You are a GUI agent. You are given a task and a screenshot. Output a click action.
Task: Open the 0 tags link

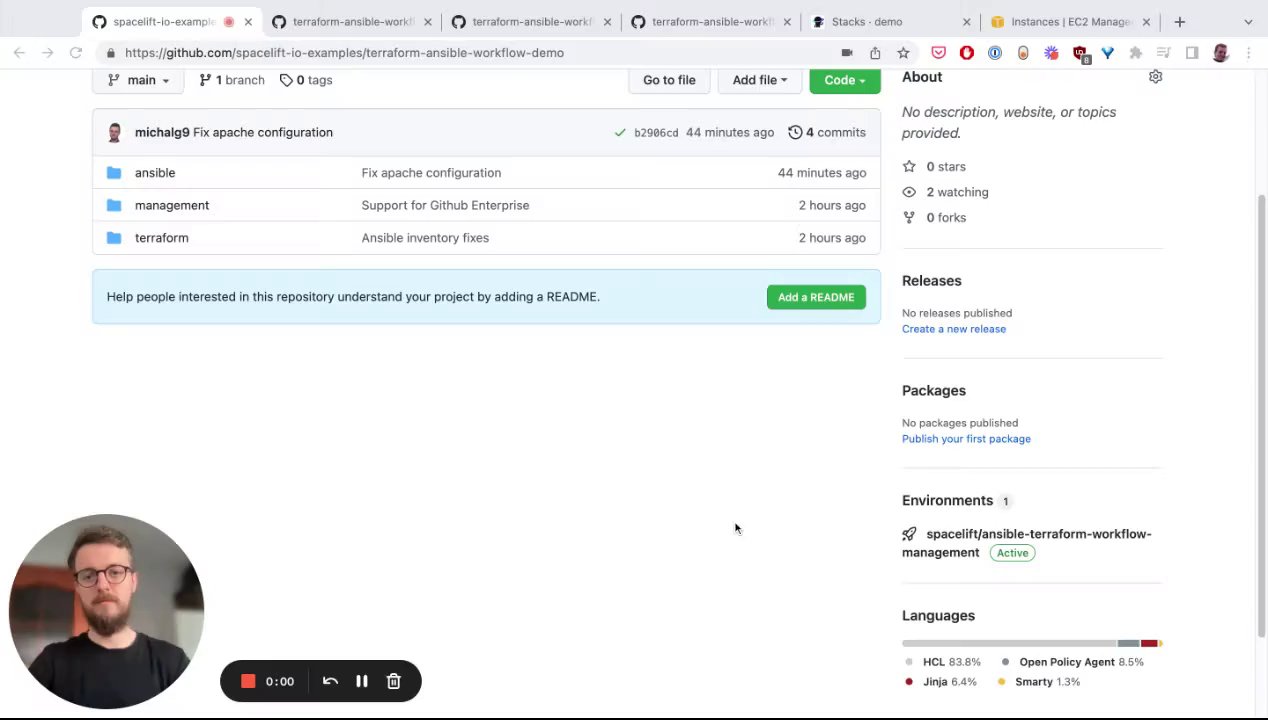306,80
